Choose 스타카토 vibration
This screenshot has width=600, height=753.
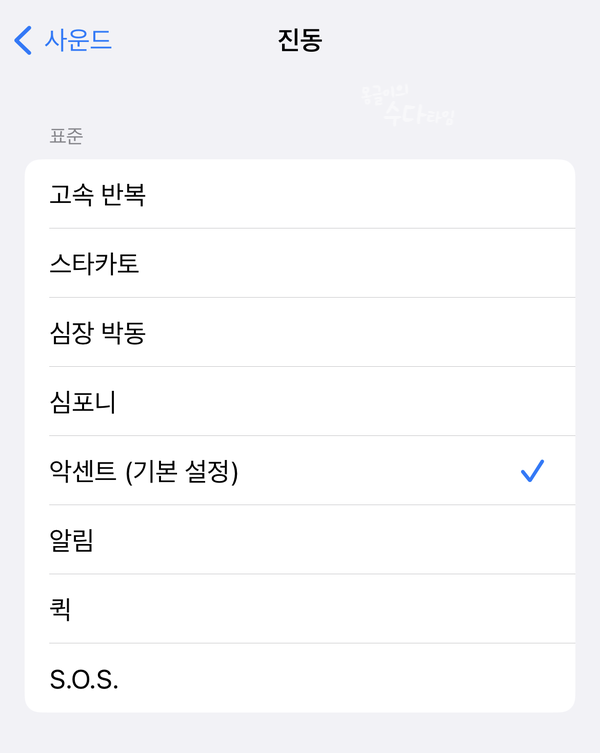(x=300, y=263)
